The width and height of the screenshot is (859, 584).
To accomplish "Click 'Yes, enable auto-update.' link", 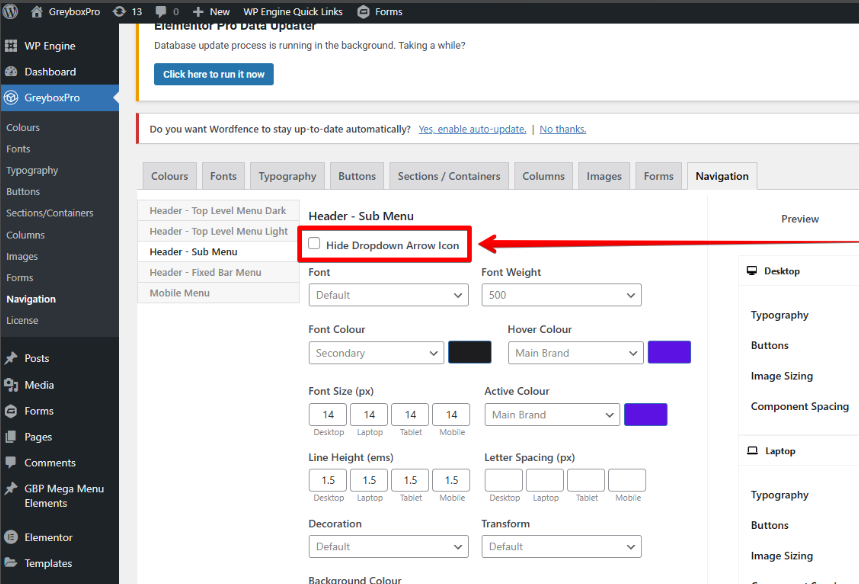I will [x=472, y=129].
